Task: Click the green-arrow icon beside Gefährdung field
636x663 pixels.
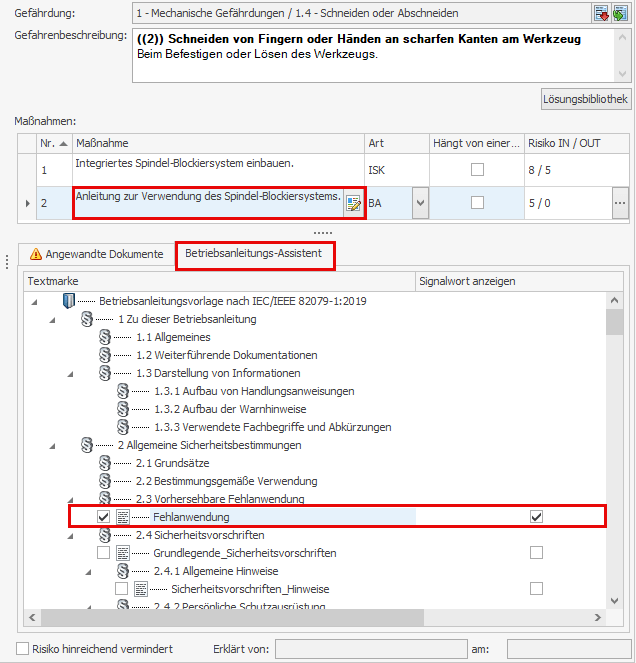Action: [x=619, y=13]
